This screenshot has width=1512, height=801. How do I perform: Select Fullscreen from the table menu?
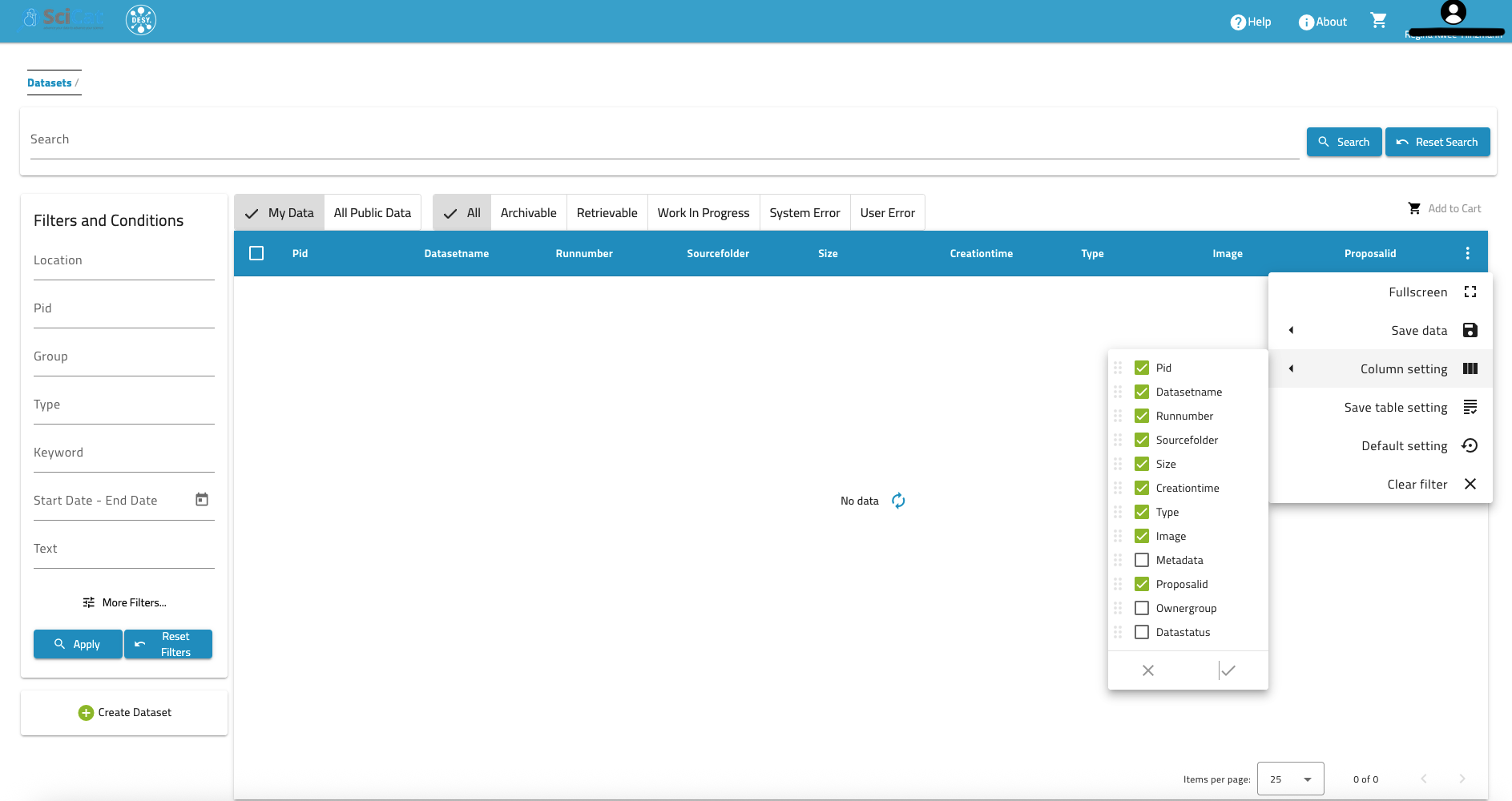1417,292
